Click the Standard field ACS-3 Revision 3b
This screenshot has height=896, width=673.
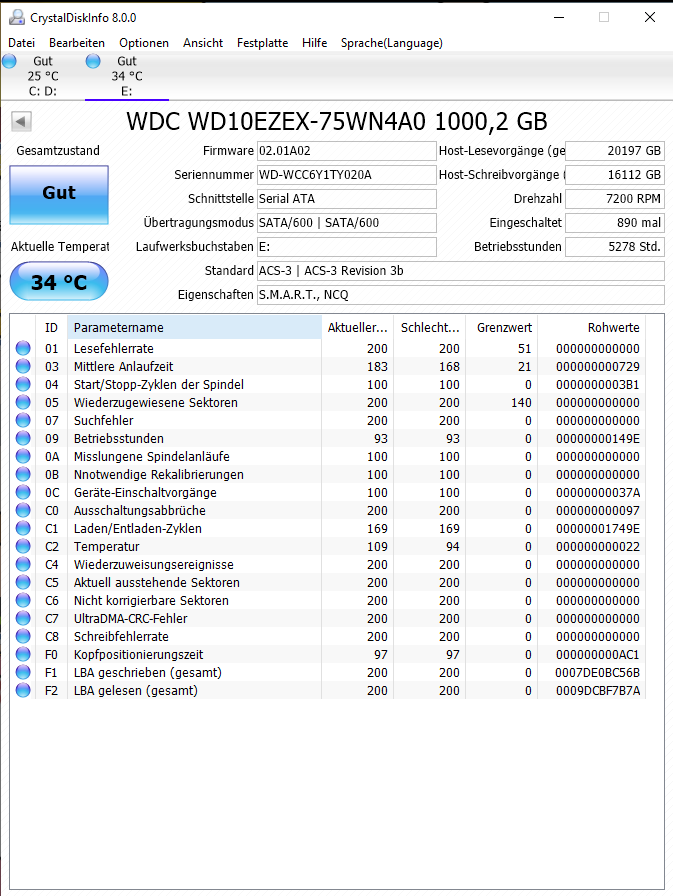point(461,271)
